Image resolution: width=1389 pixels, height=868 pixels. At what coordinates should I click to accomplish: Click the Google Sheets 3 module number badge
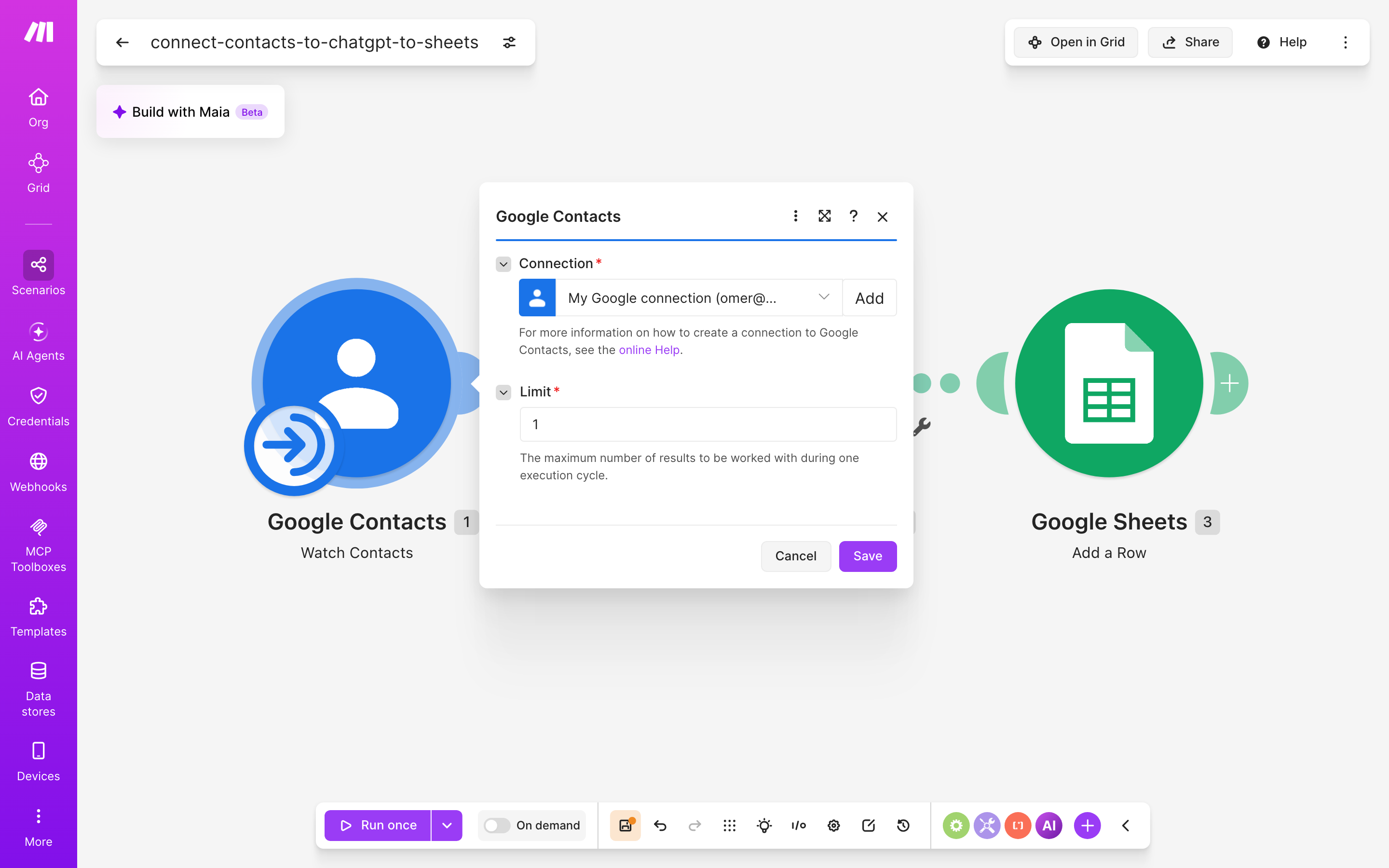tap(1207, 522)
